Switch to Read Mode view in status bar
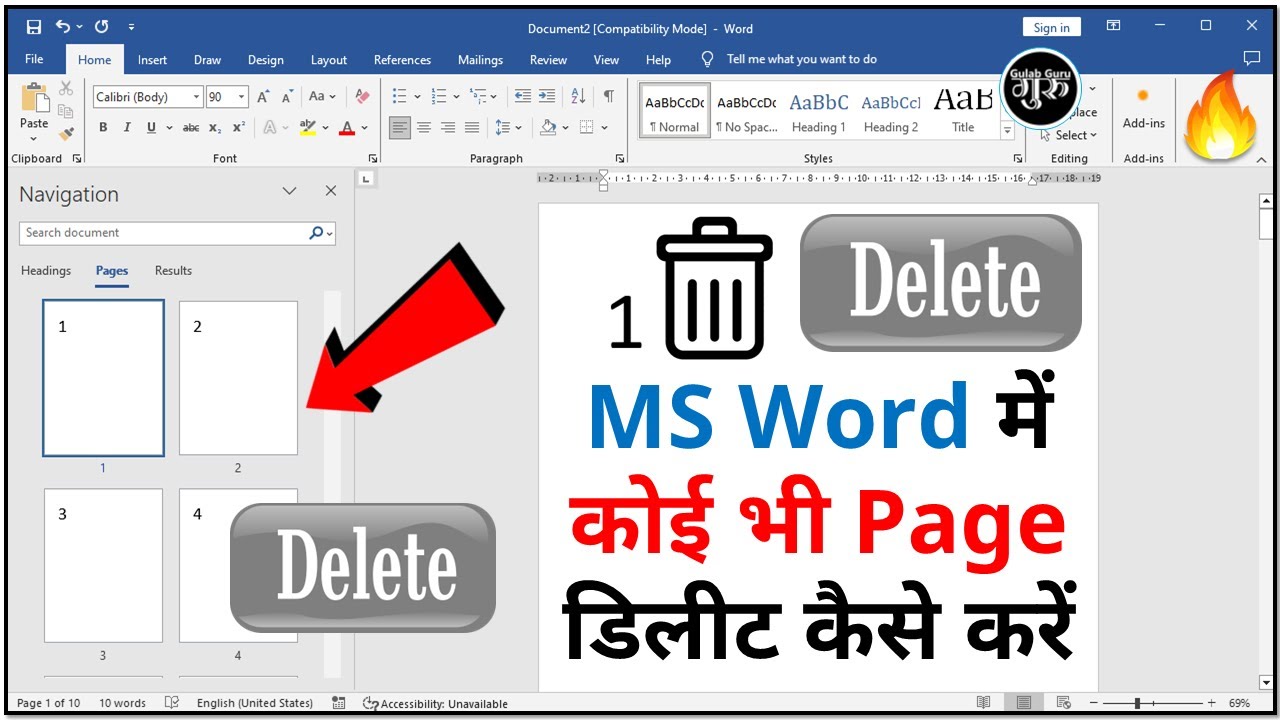Screen dimensions: 1280x720 click(984, 703)
